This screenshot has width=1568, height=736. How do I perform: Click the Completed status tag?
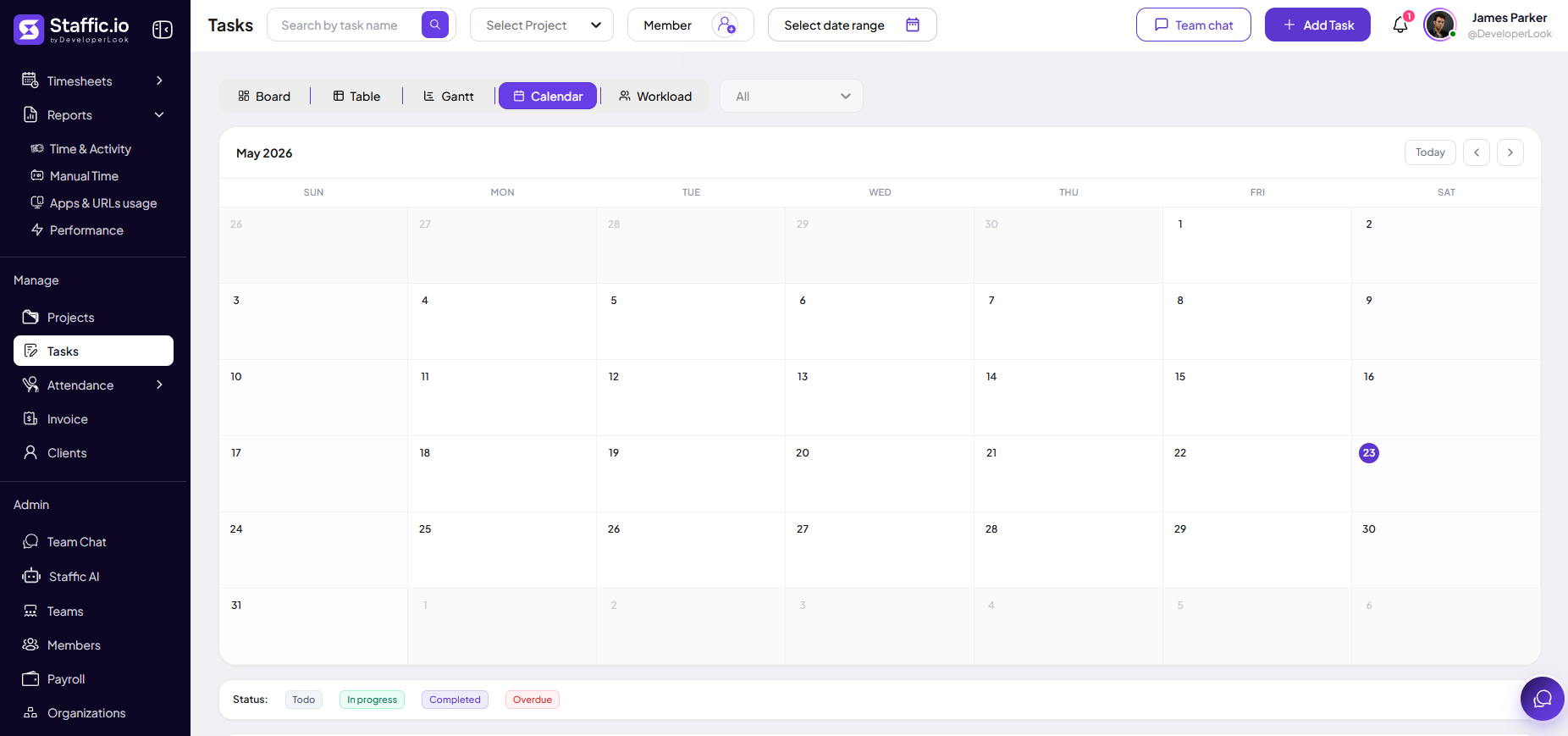(x=455, y=700)
